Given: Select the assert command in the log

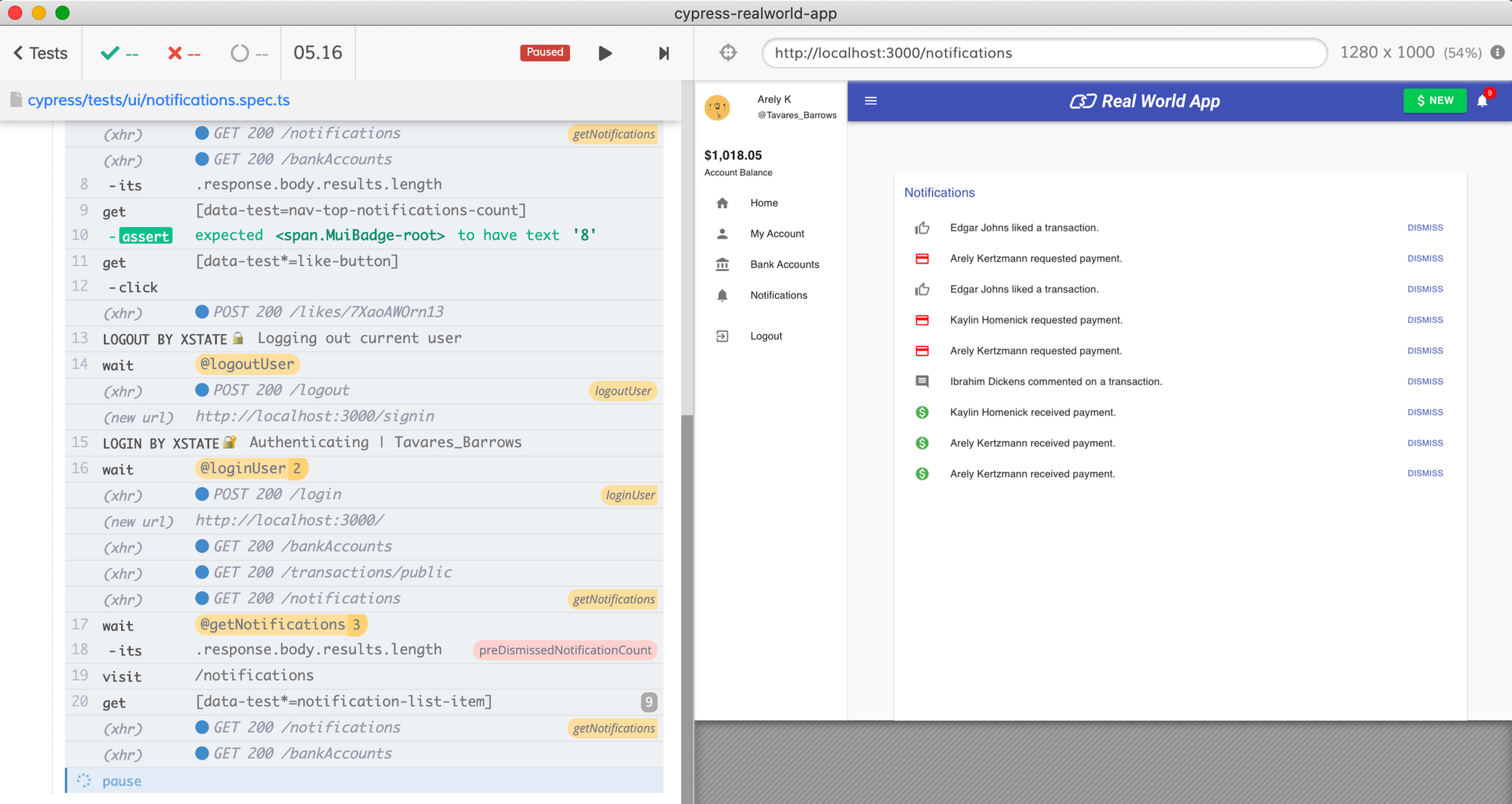Looking at the screenshot, I should [x=146, y=236].
